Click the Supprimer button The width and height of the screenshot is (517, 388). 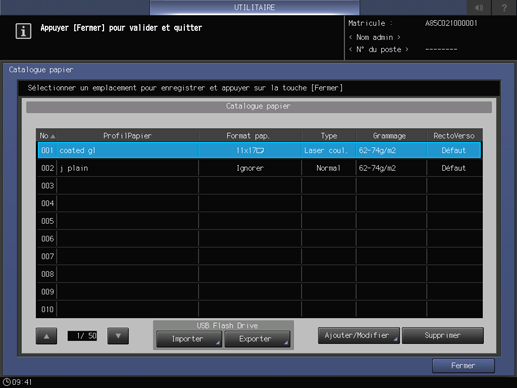coord(443,335)
